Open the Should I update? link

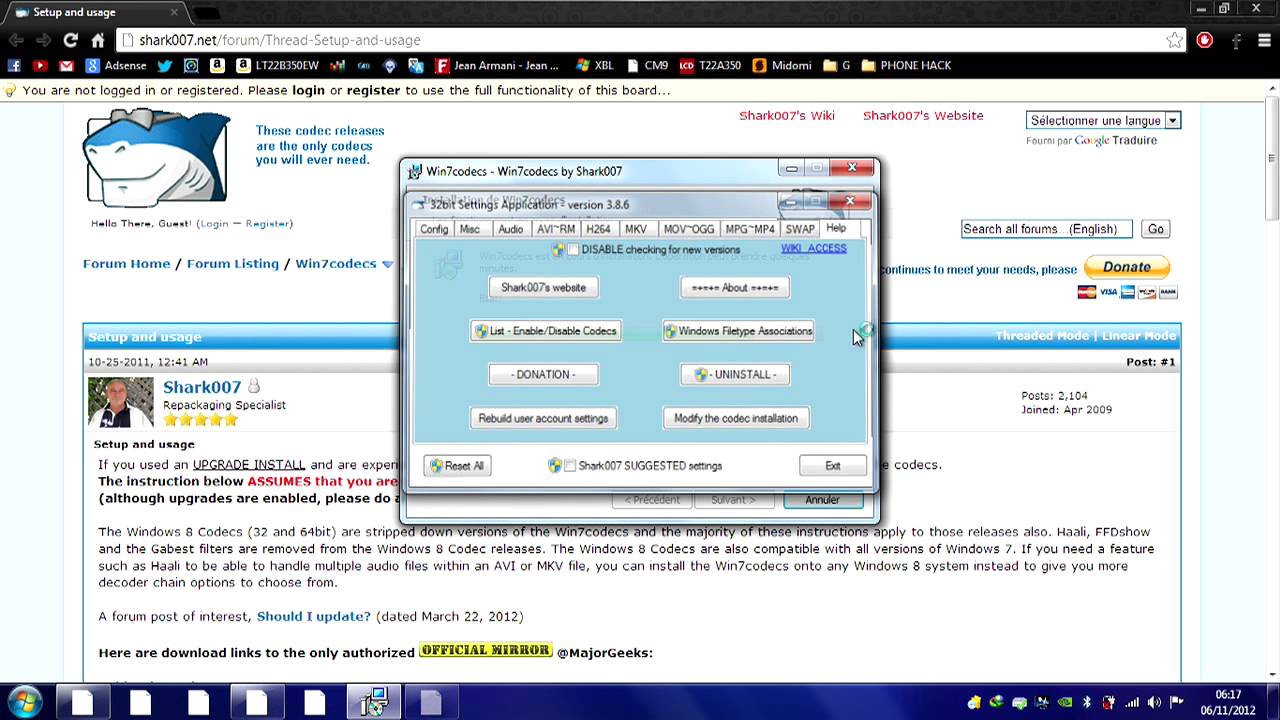point(314,617)
